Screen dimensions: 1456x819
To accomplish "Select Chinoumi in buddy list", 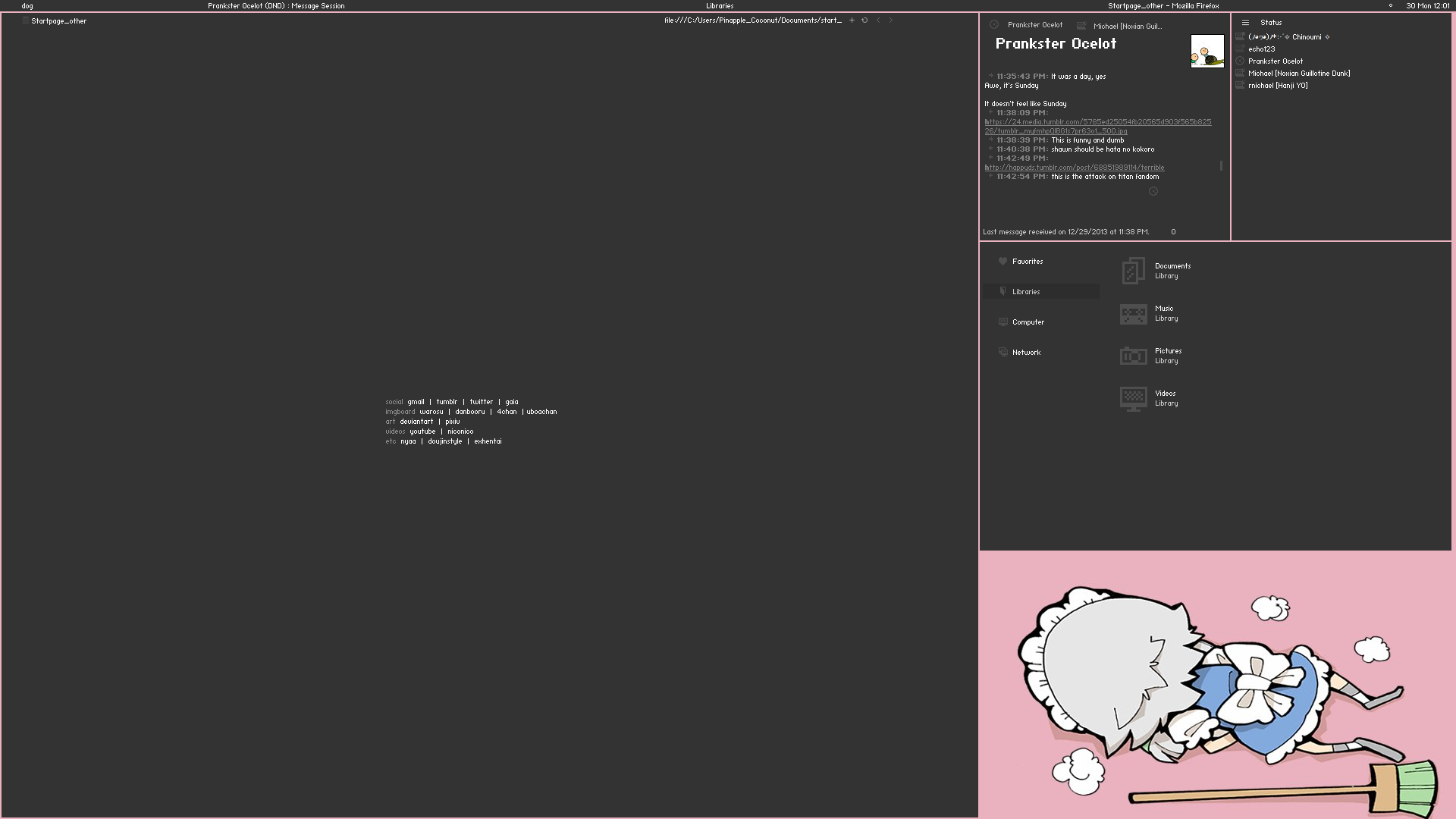I will click(1288, 37).
